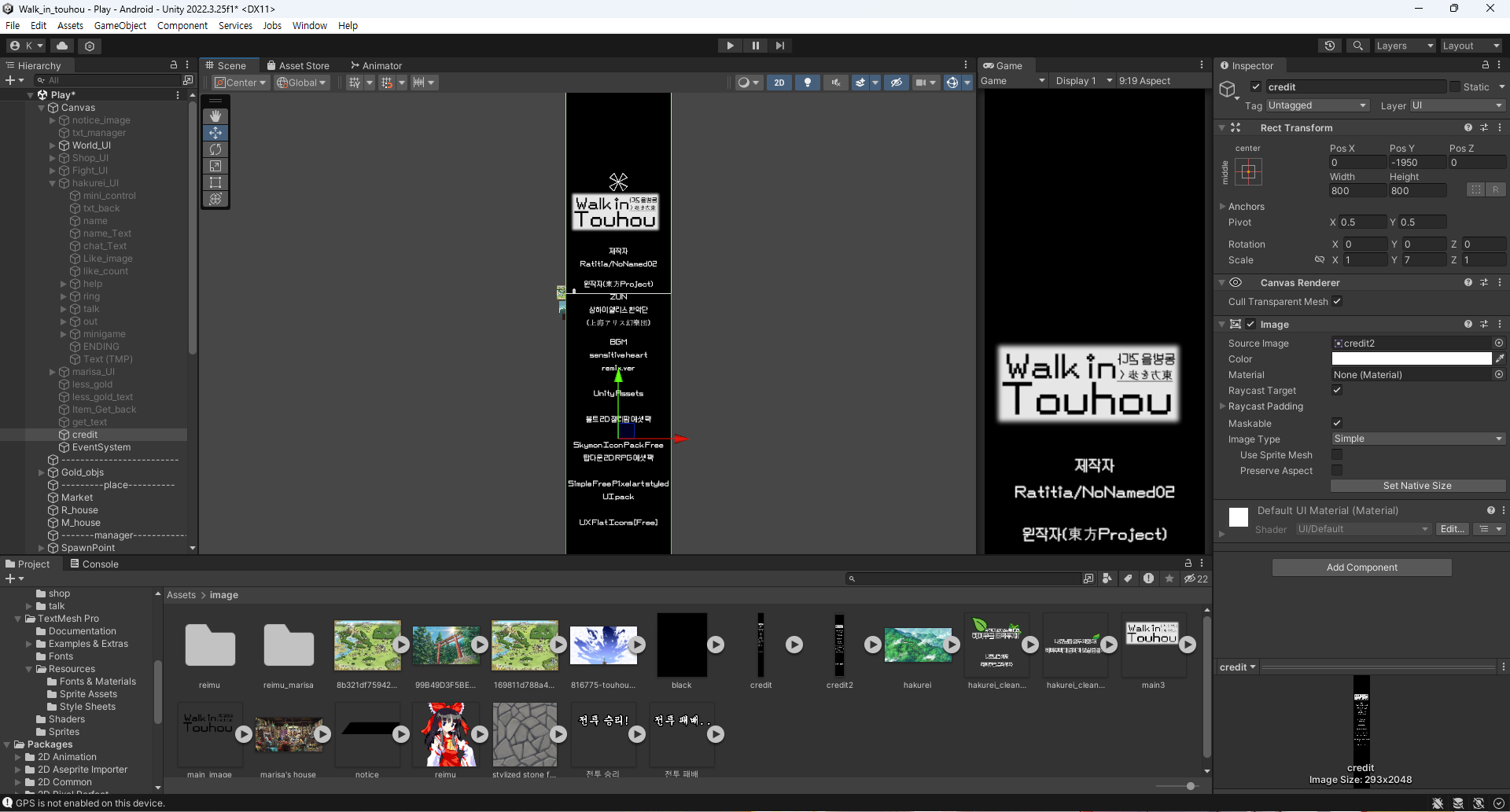
Task: Expand the World_UI tree node
Action: [52, 145]
